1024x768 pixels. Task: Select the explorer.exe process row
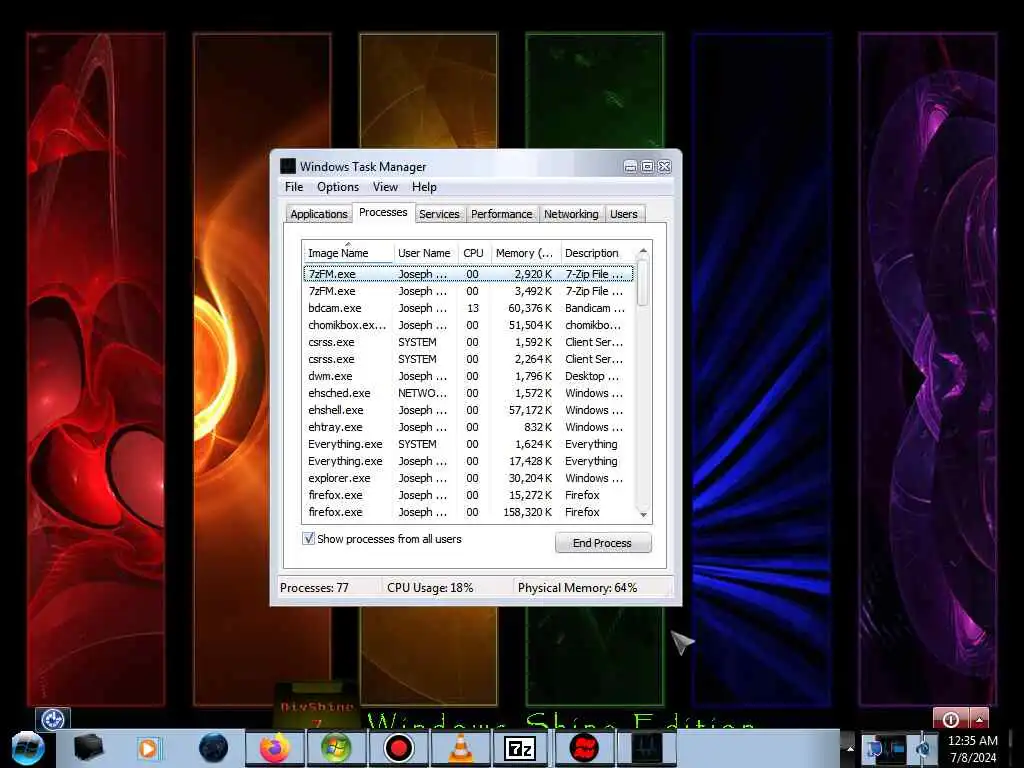coord(469,478)
